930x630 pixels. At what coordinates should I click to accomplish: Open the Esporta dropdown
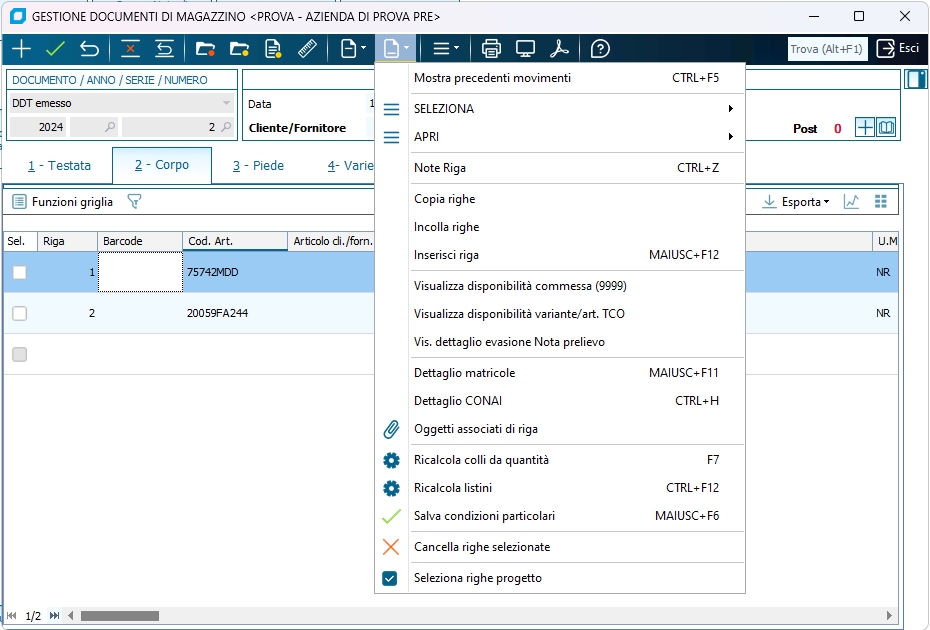click(796, 202)
